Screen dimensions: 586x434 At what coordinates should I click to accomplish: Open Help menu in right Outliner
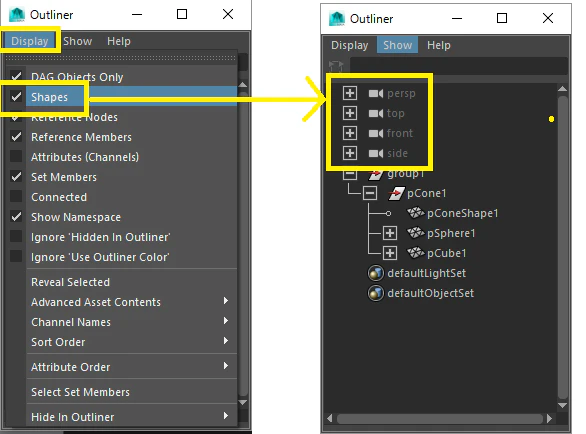click(439, 45)
